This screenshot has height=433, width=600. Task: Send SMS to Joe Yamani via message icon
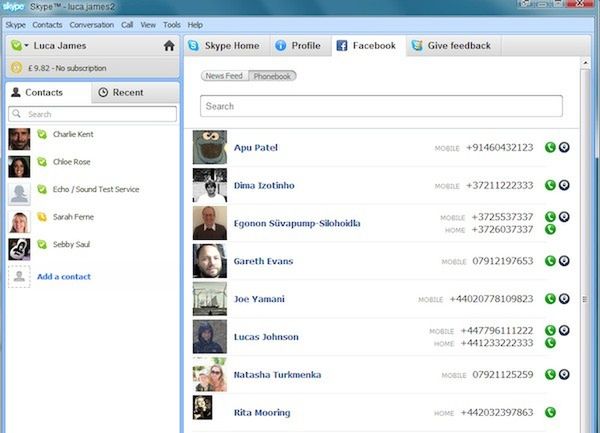pyautogui.click(x=564, y=299)
